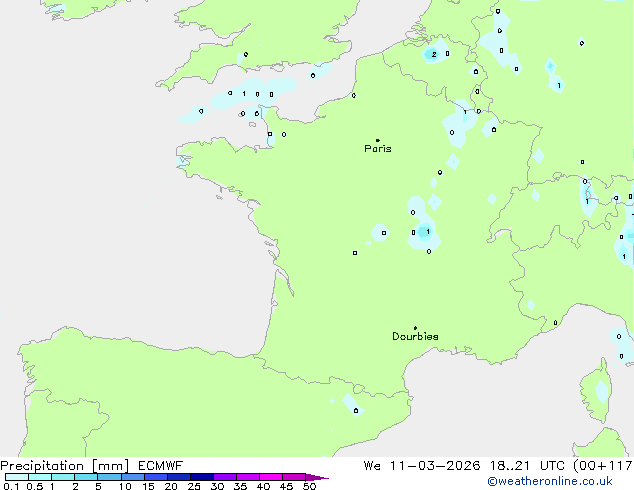634x490 pixels.
Task: Pick the blue 5–10 mm legend swatch
Action: [110, 477]
